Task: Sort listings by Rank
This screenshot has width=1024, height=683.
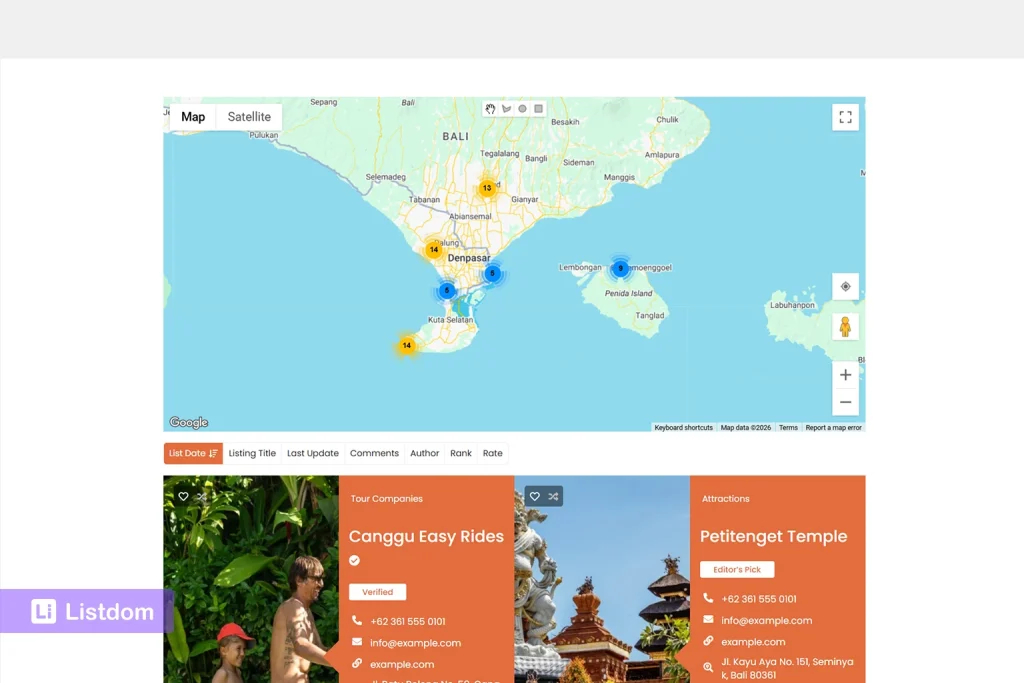Action: (x=460, y=453)
